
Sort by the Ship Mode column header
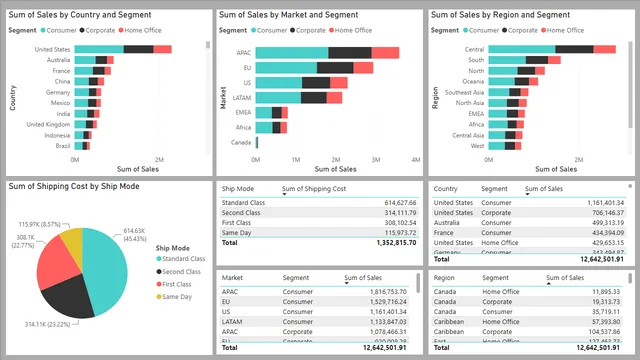pyautogui.click(x=238, y=189)
